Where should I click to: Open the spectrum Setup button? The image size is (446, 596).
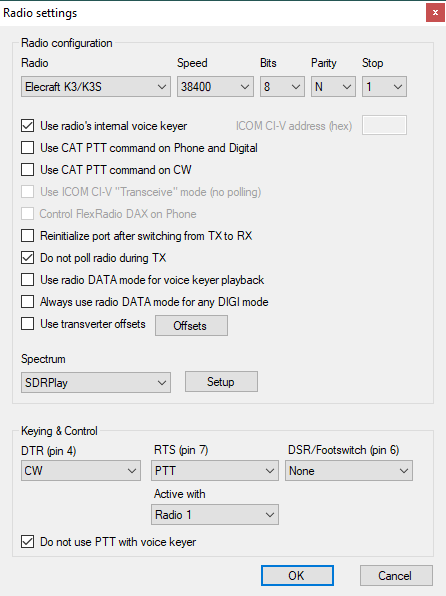(221, 382)
